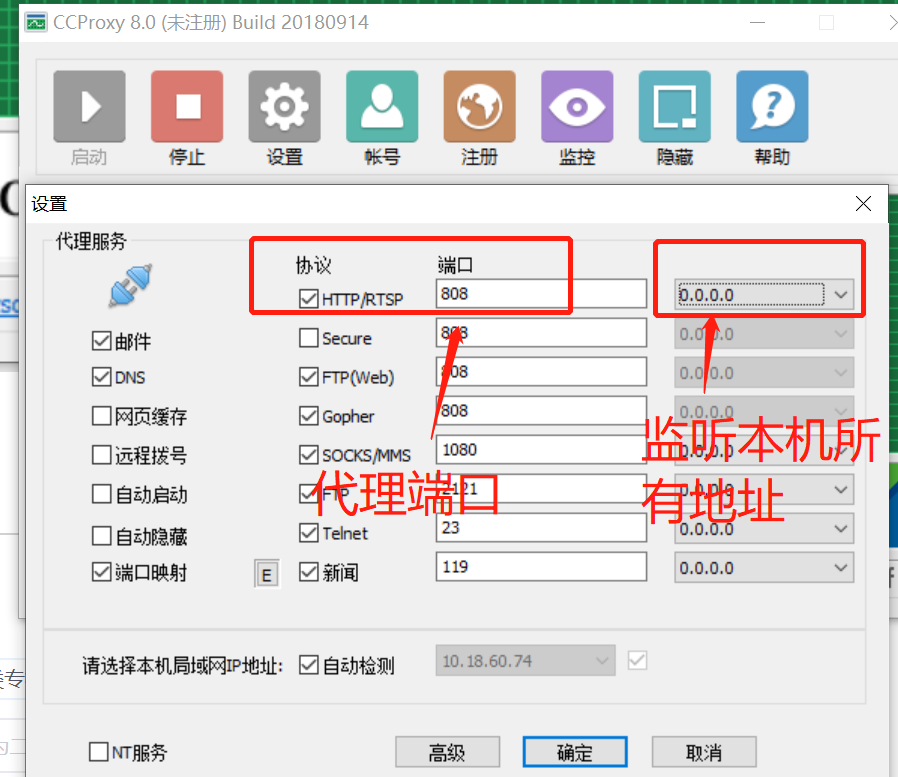Image resolution: width=898 pixels, height=777 pixels.
Task: Click the SOCKS/MMS port field 1080
Action: point(541,449)
